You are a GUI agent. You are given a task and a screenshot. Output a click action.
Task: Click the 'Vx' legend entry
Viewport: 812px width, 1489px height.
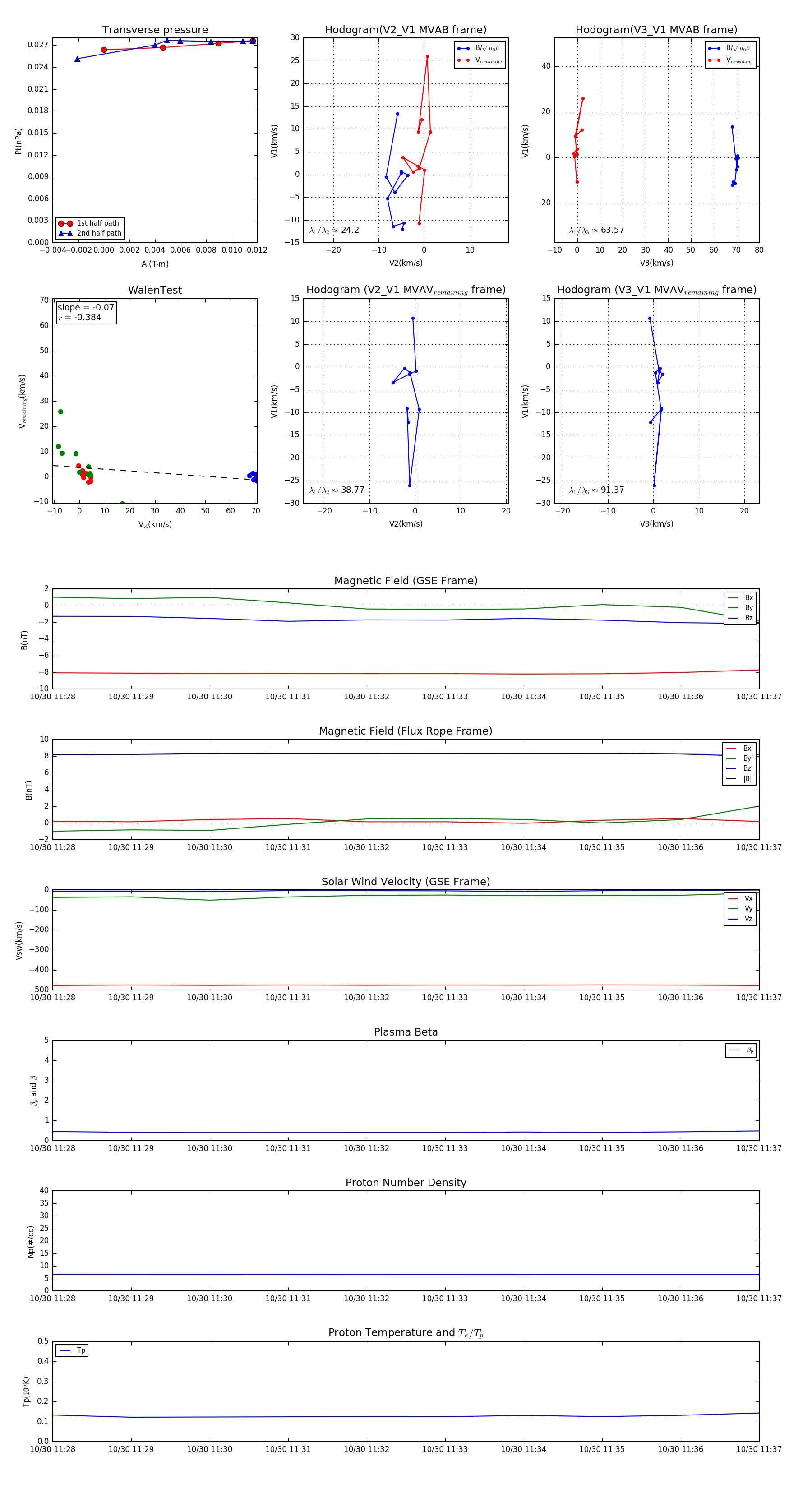tap(740, 898)
